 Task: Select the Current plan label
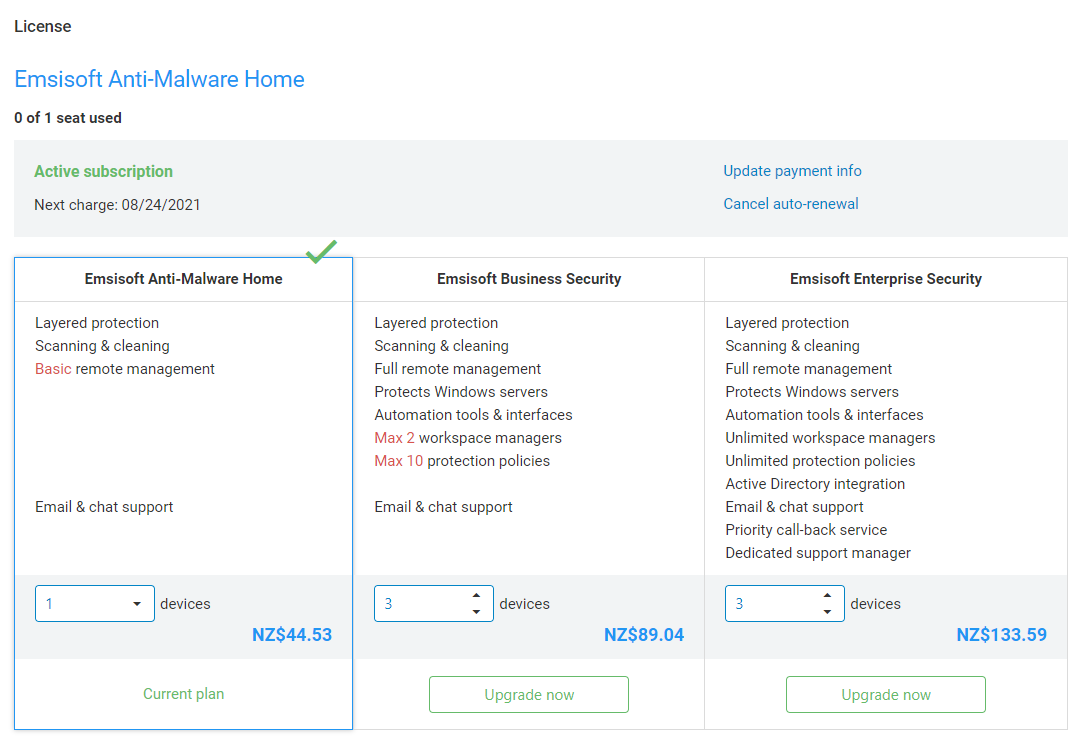183,693
